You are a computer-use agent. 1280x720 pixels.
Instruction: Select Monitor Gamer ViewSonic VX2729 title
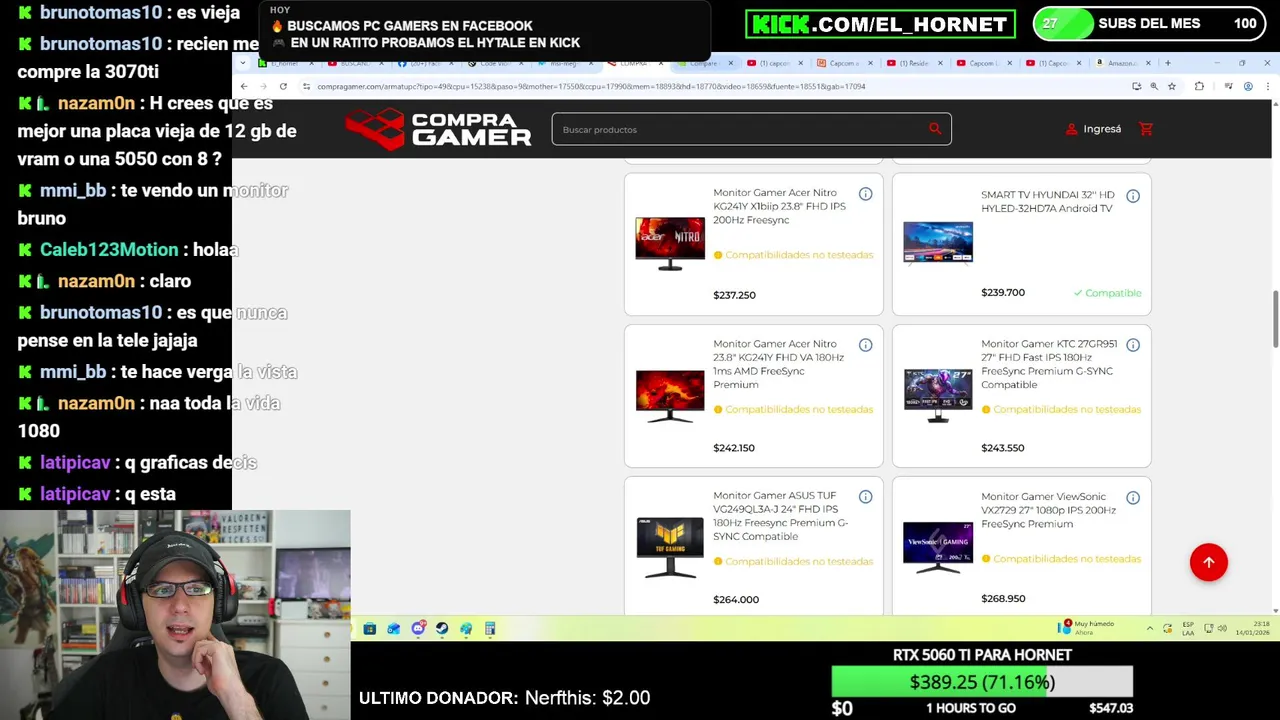pos(1048,510)
